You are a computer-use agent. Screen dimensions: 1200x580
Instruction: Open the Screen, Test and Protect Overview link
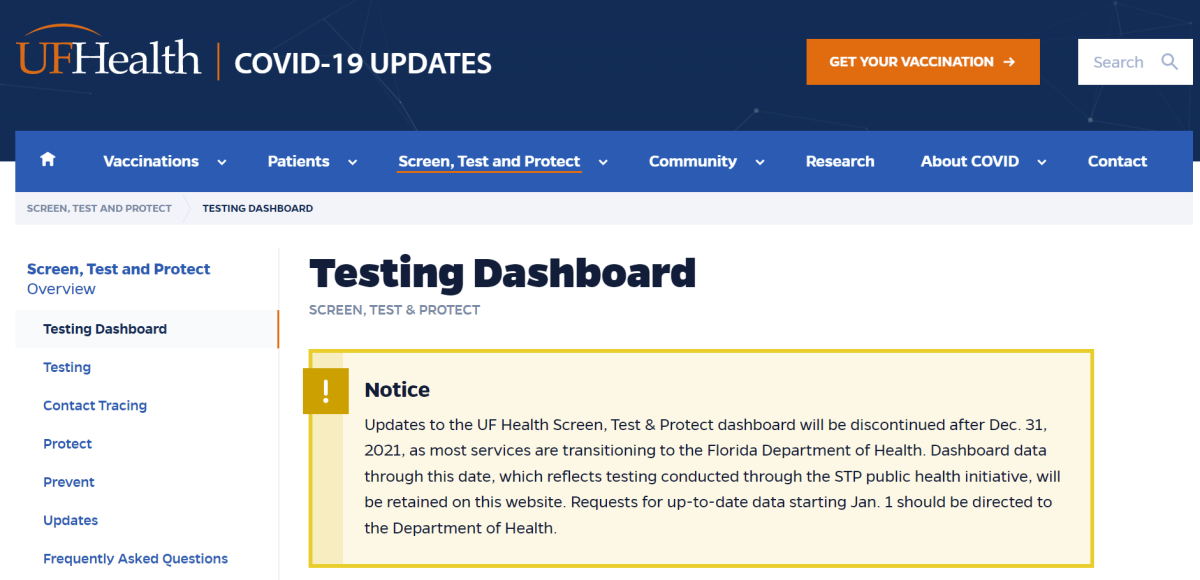click(x=118, y=279)
